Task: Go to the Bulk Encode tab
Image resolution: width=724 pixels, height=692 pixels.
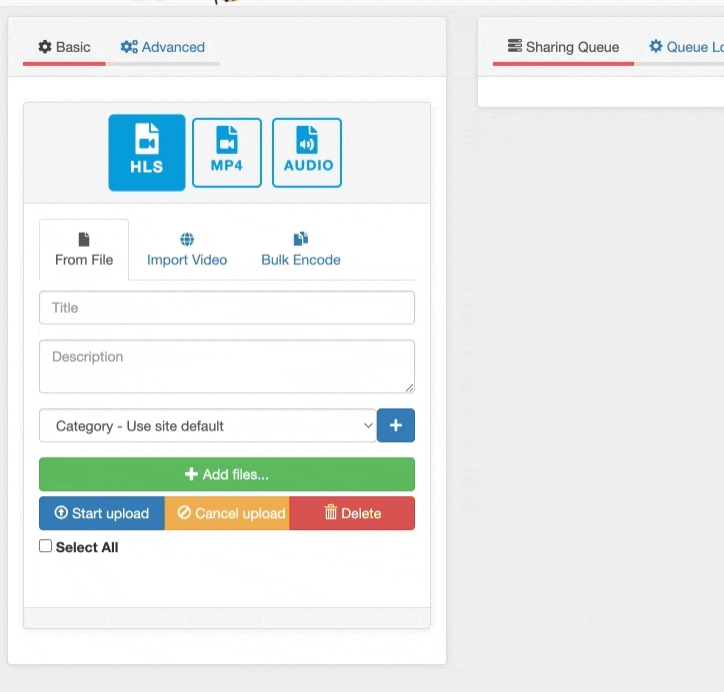Action: 301,250
